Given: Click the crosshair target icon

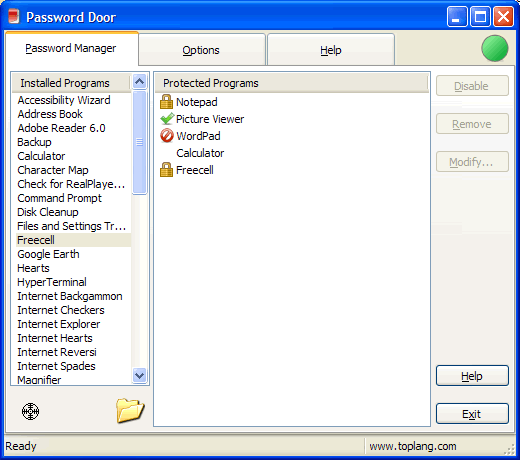Looking at the screenshot, I should (x=30, y=411).
